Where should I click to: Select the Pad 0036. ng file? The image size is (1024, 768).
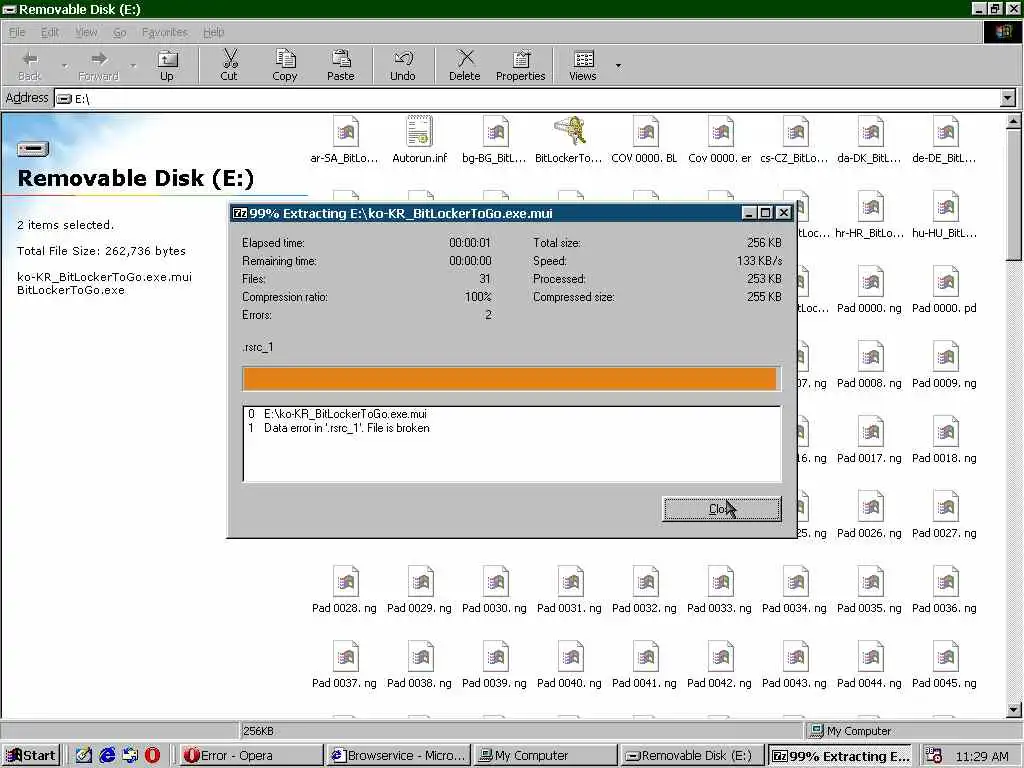click(944, 590)
